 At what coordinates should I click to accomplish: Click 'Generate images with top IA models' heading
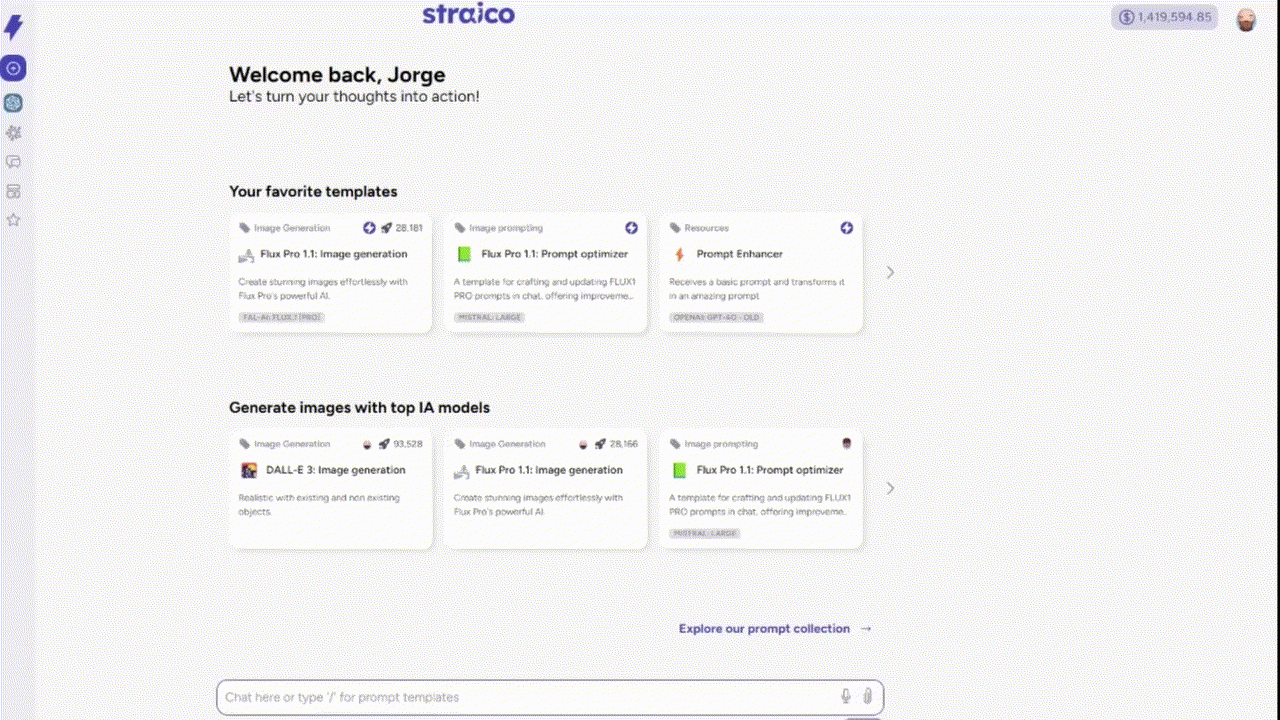359,407
